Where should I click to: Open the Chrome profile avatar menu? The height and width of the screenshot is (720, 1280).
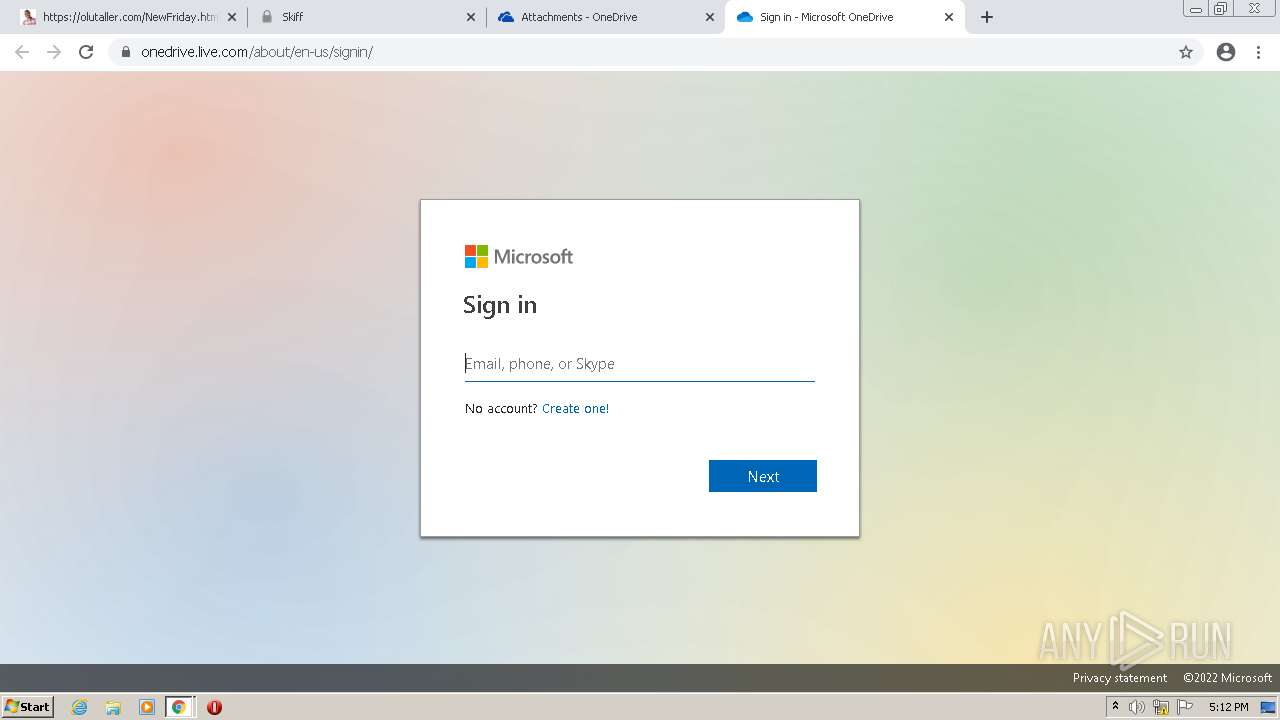pyautogui.click(x=1226, y=52)
